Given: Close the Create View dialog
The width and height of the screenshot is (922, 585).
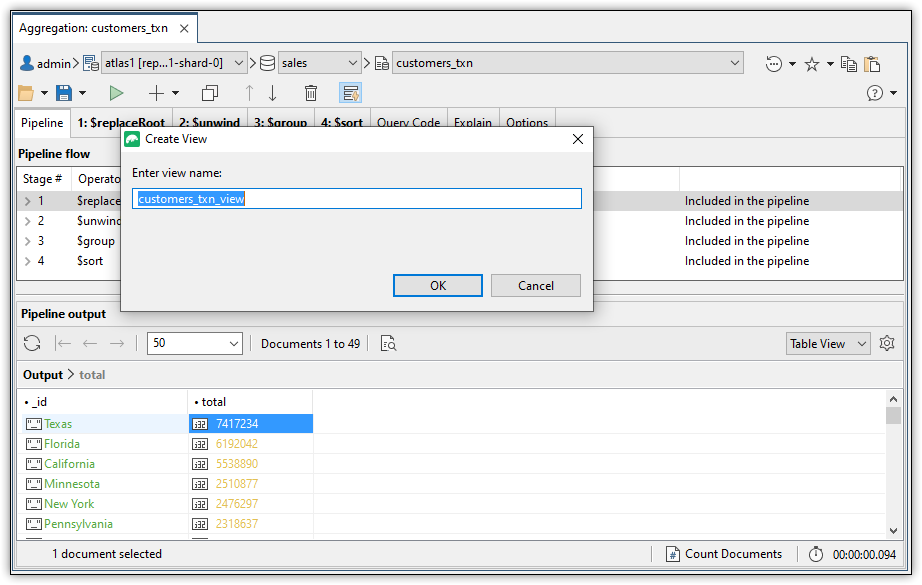Looking at the screenshot, I should (x=578, y=139).
